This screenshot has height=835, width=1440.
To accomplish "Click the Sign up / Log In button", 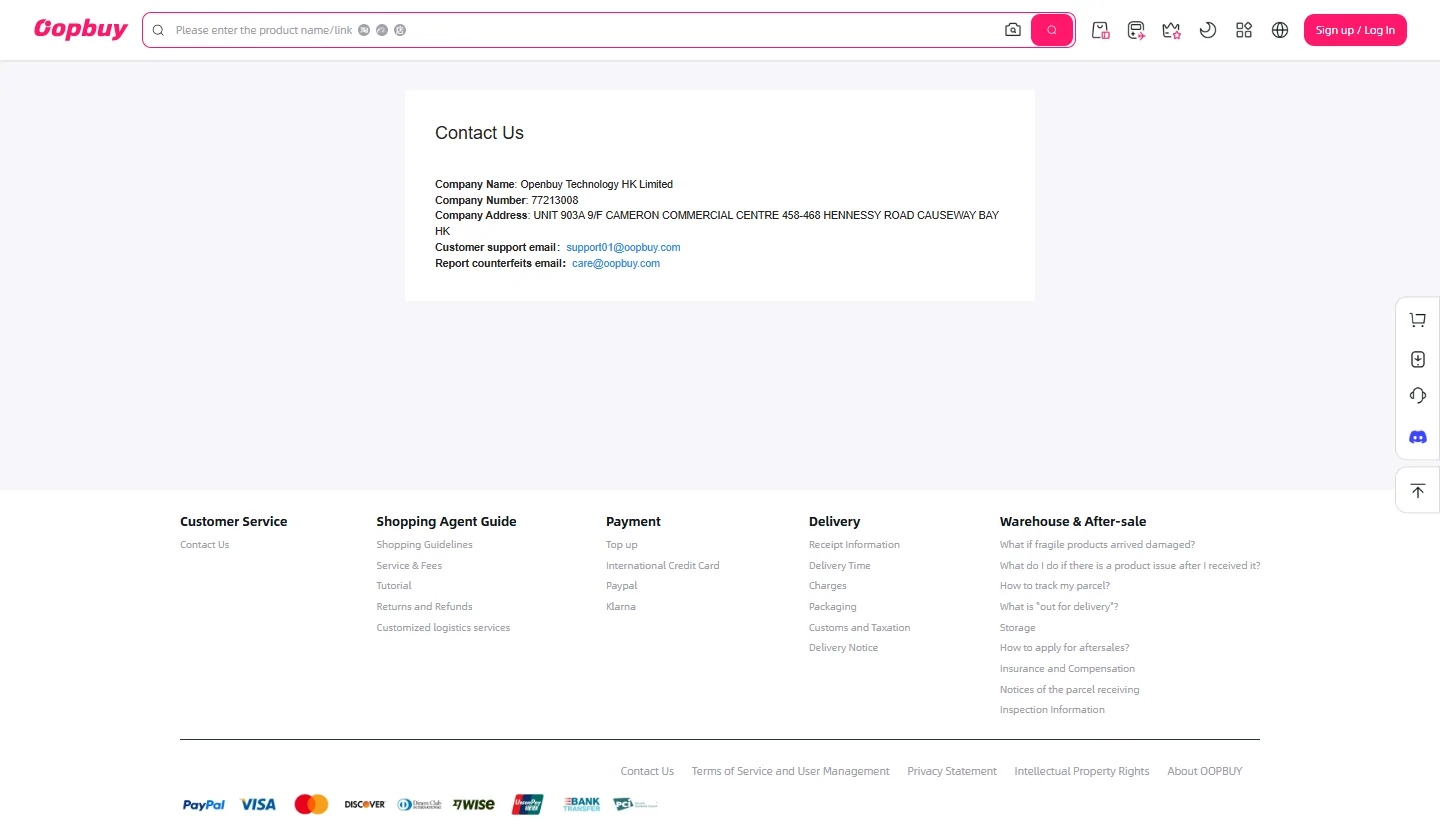I will click(x=1355, y=30).
